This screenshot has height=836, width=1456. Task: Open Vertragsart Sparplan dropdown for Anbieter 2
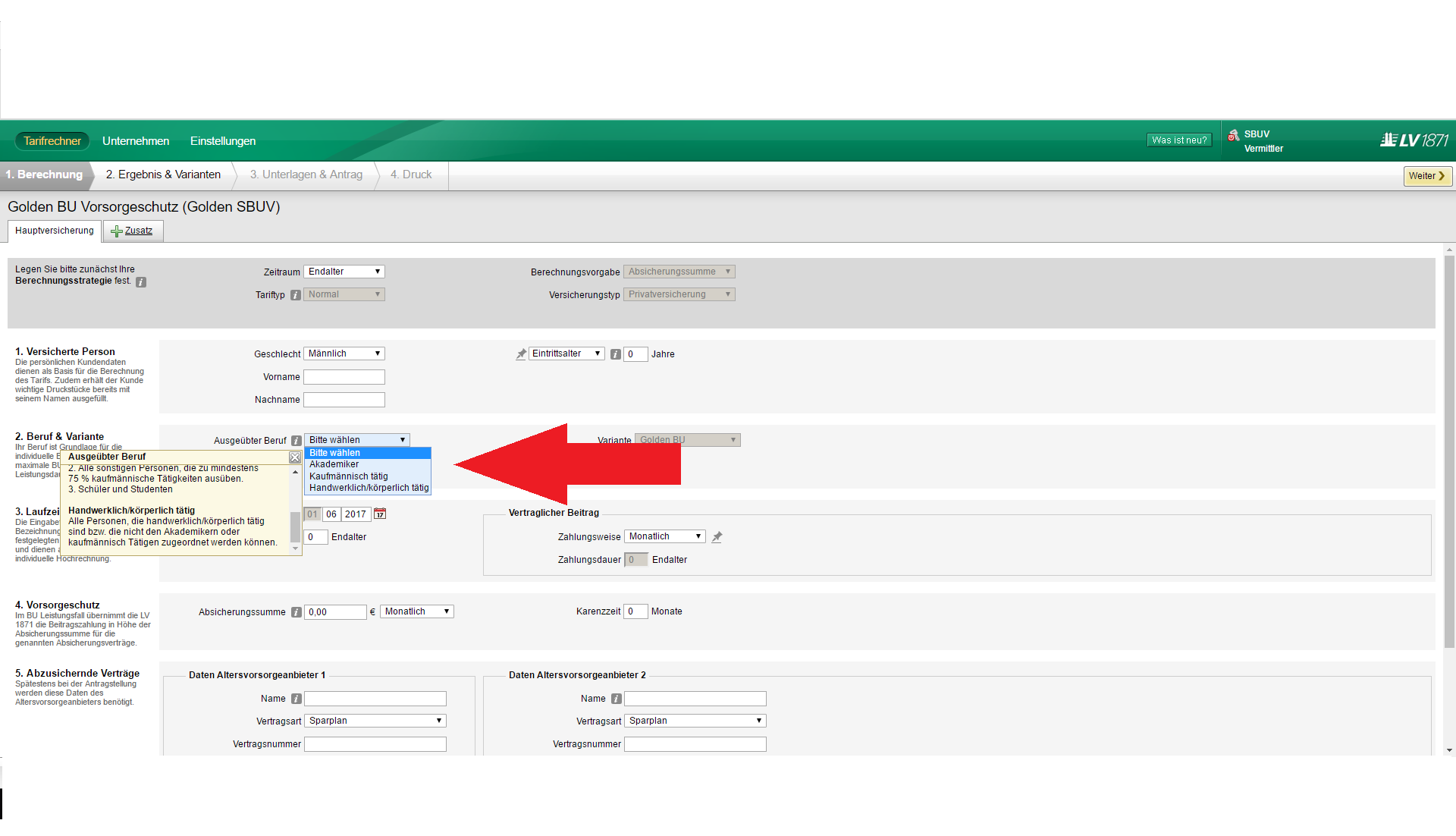[695, 721]
